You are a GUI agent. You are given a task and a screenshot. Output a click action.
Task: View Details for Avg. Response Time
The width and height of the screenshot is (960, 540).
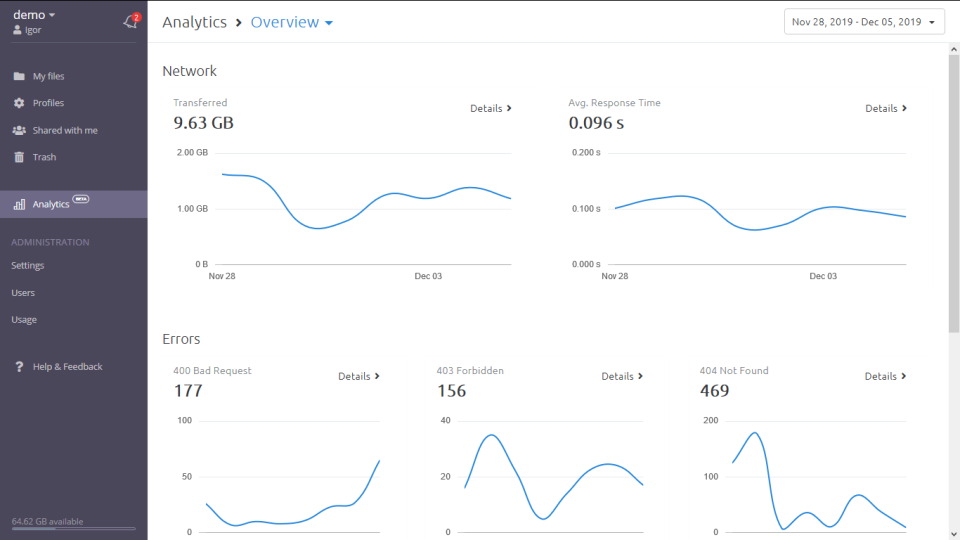(886, 108)
